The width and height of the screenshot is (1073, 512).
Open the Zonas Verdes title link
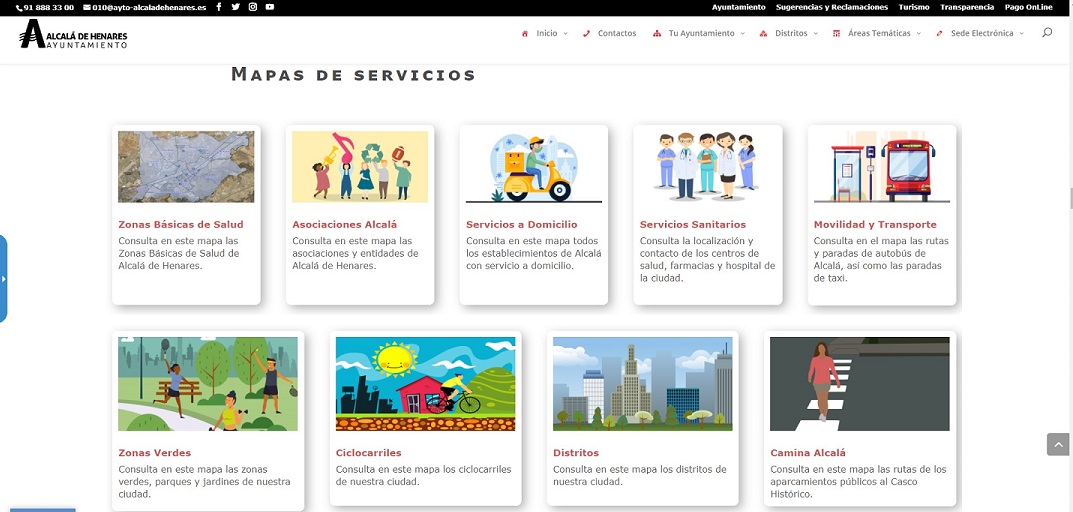tap(155, 453)
